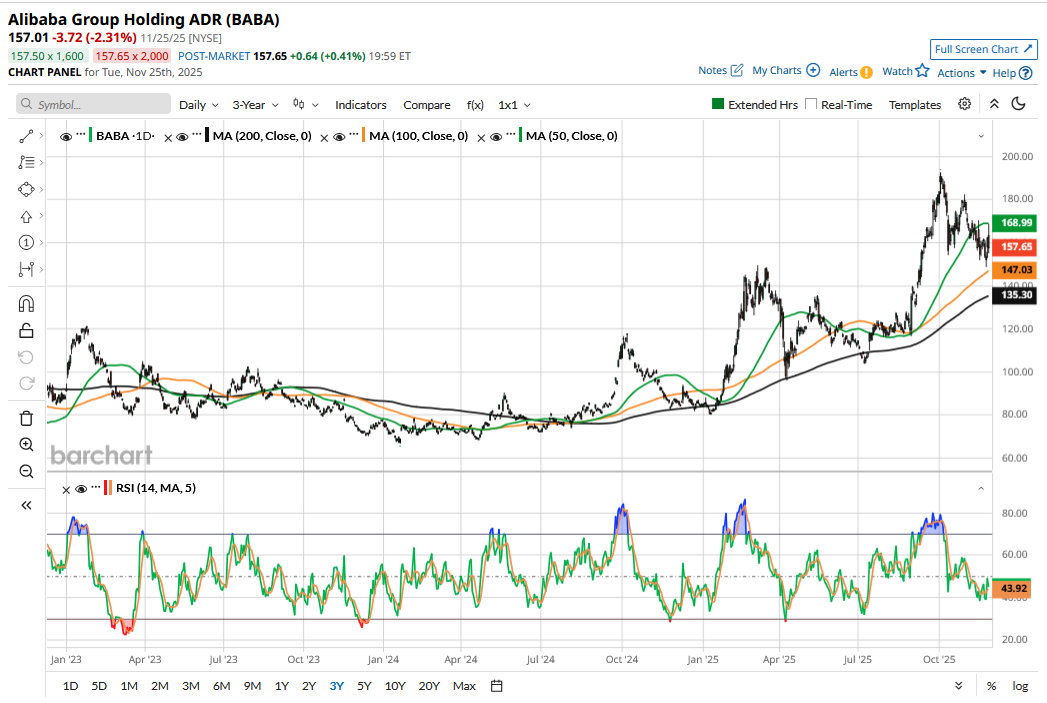Enable the Real-Time checkbox
This screenshot has width=1047, height=703.
[x=811, y=104]
